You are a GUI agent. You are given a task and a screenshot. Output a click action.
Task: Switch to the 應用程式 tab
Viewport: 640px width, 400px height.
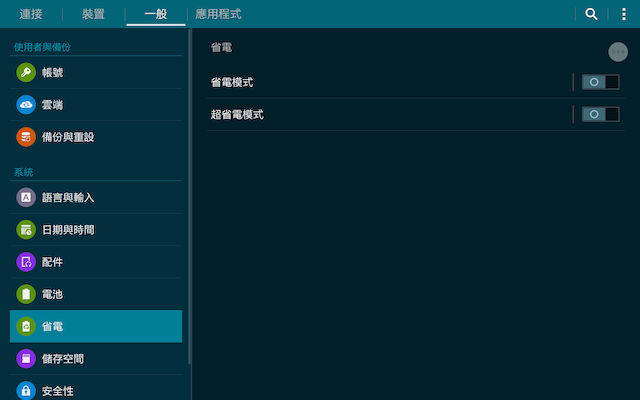click(218, 14)
